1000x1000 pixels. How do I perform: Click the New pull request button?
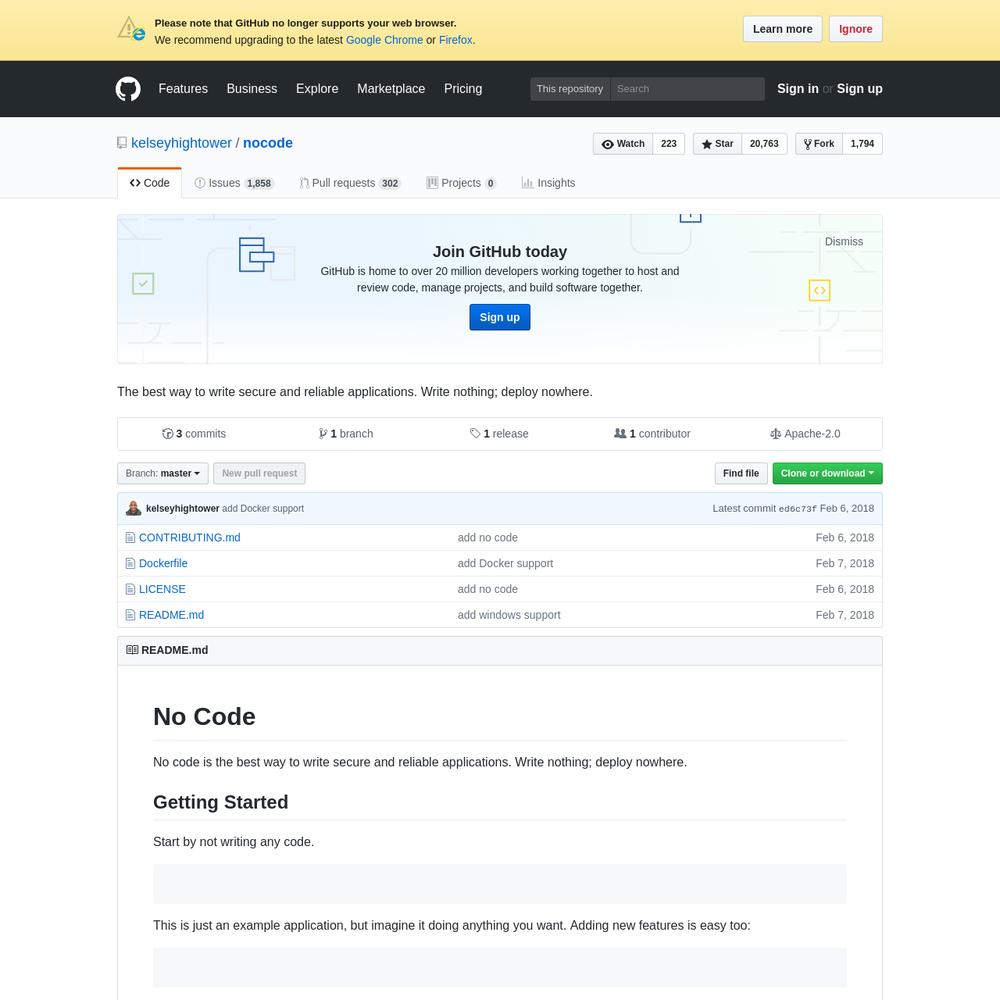pos(260,473)
